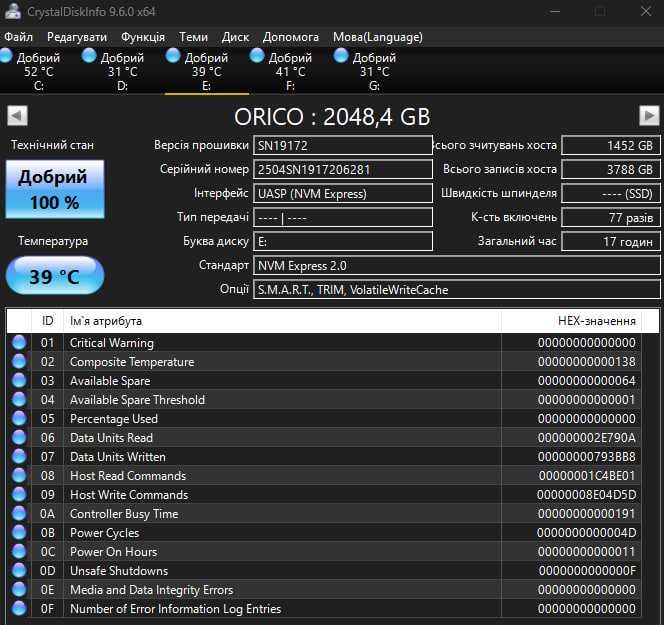Click the Температура label
This screenshot has width=664, height=625.
tap(53, 241)
